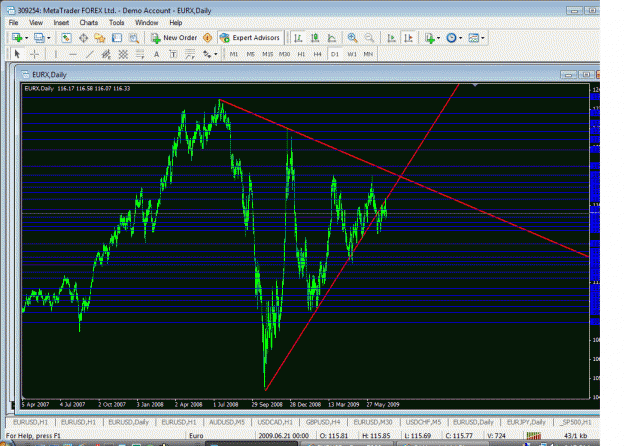Toggle chart Auto Scroll

(x=391, y=38)
